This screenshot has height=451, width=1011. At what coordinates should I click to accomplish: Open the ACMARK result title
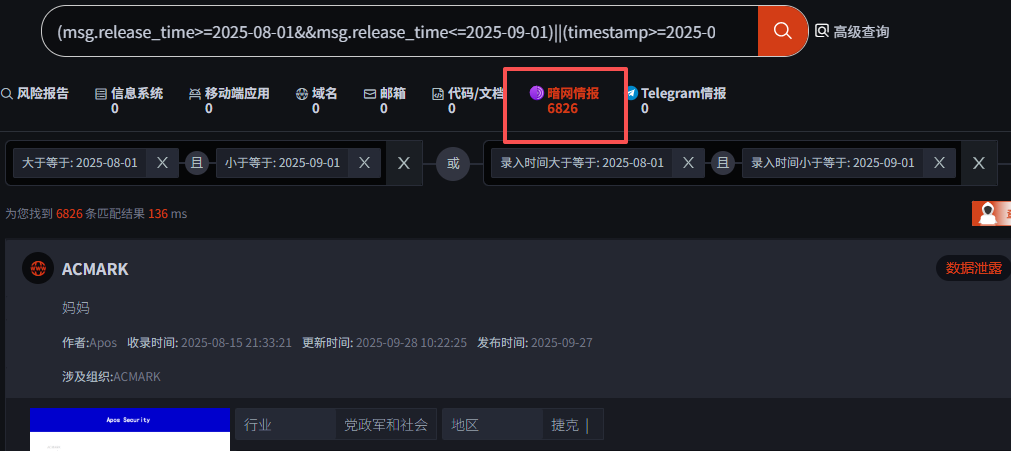(x=95, y=269)
